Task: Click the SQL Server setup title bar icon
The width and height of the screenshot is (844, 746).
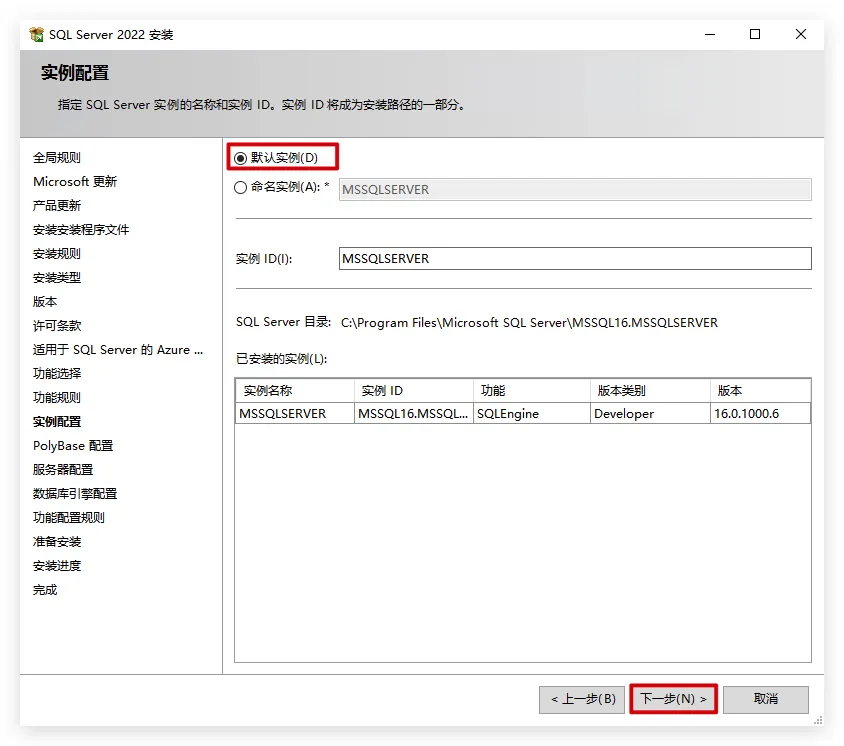Action: click(x=37, y=35)
